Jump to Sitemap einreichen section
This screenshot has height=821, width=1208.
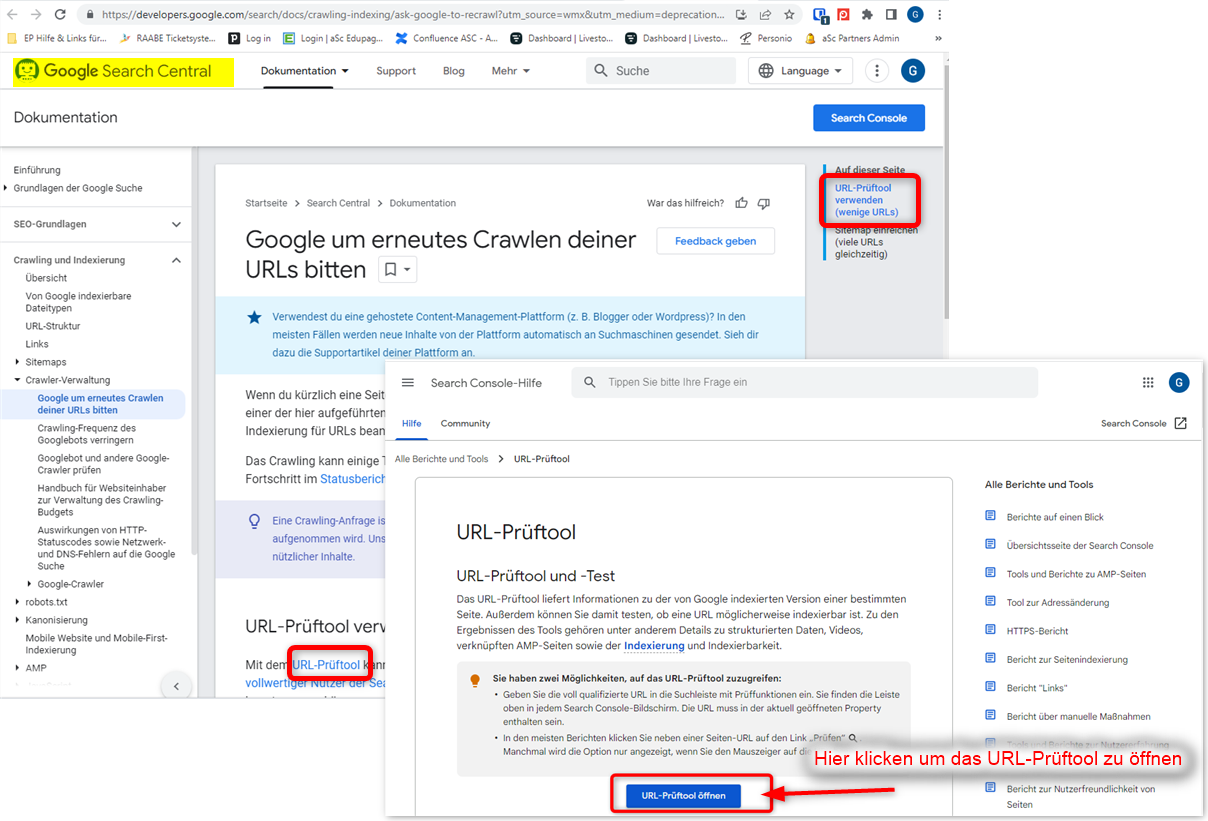point(876,242)
